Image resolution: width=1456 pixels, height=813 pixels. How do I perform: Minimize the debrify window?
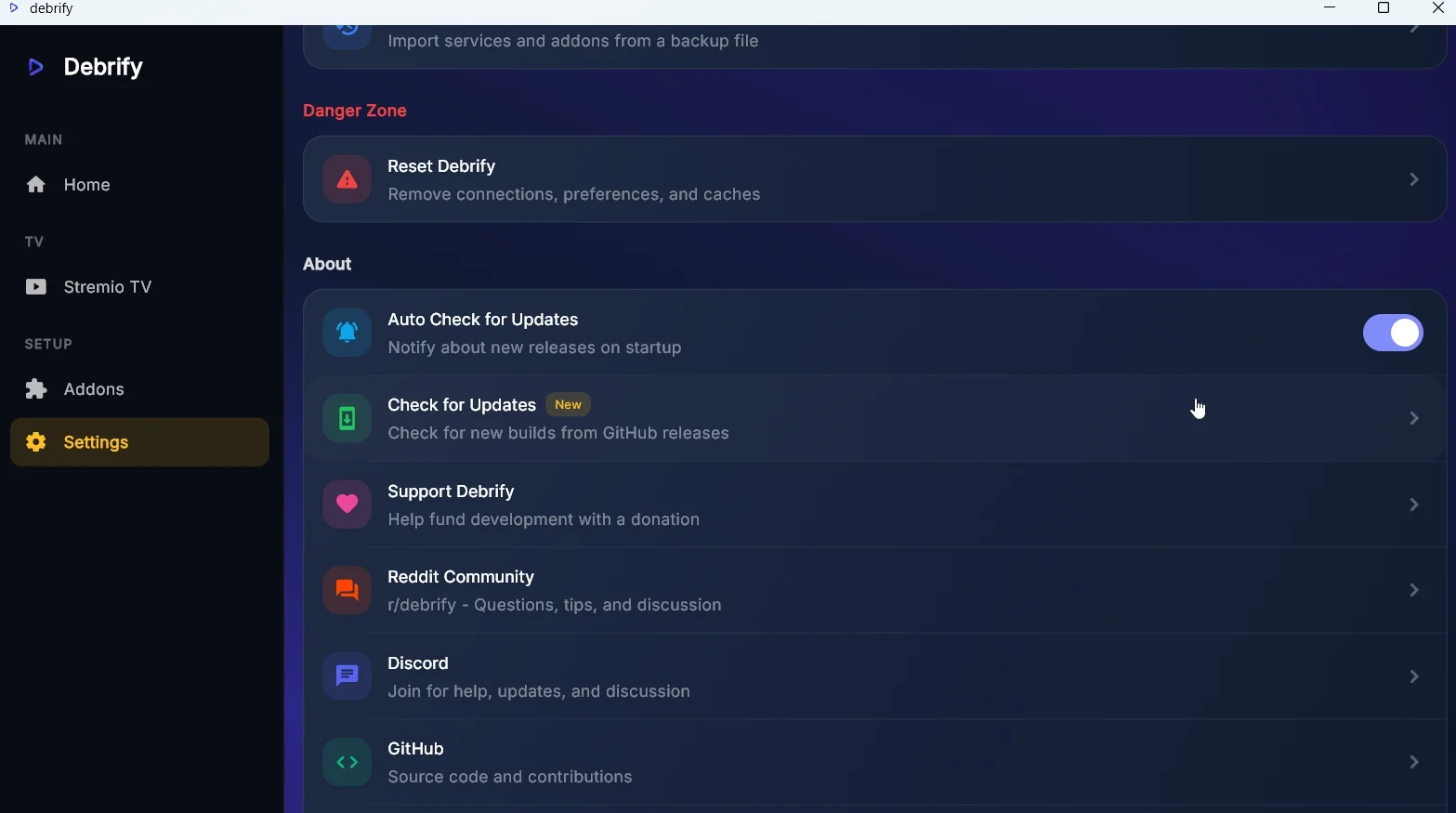(x=1330, y=9)
